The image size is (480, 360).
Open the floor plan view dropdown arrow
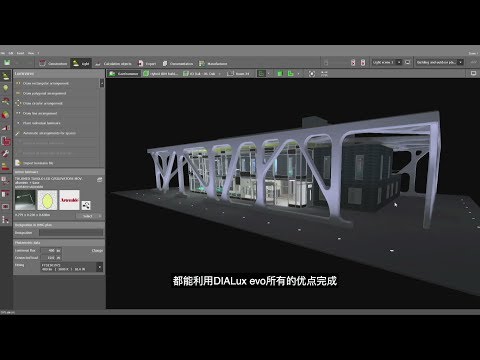click(x=269, y=73)
